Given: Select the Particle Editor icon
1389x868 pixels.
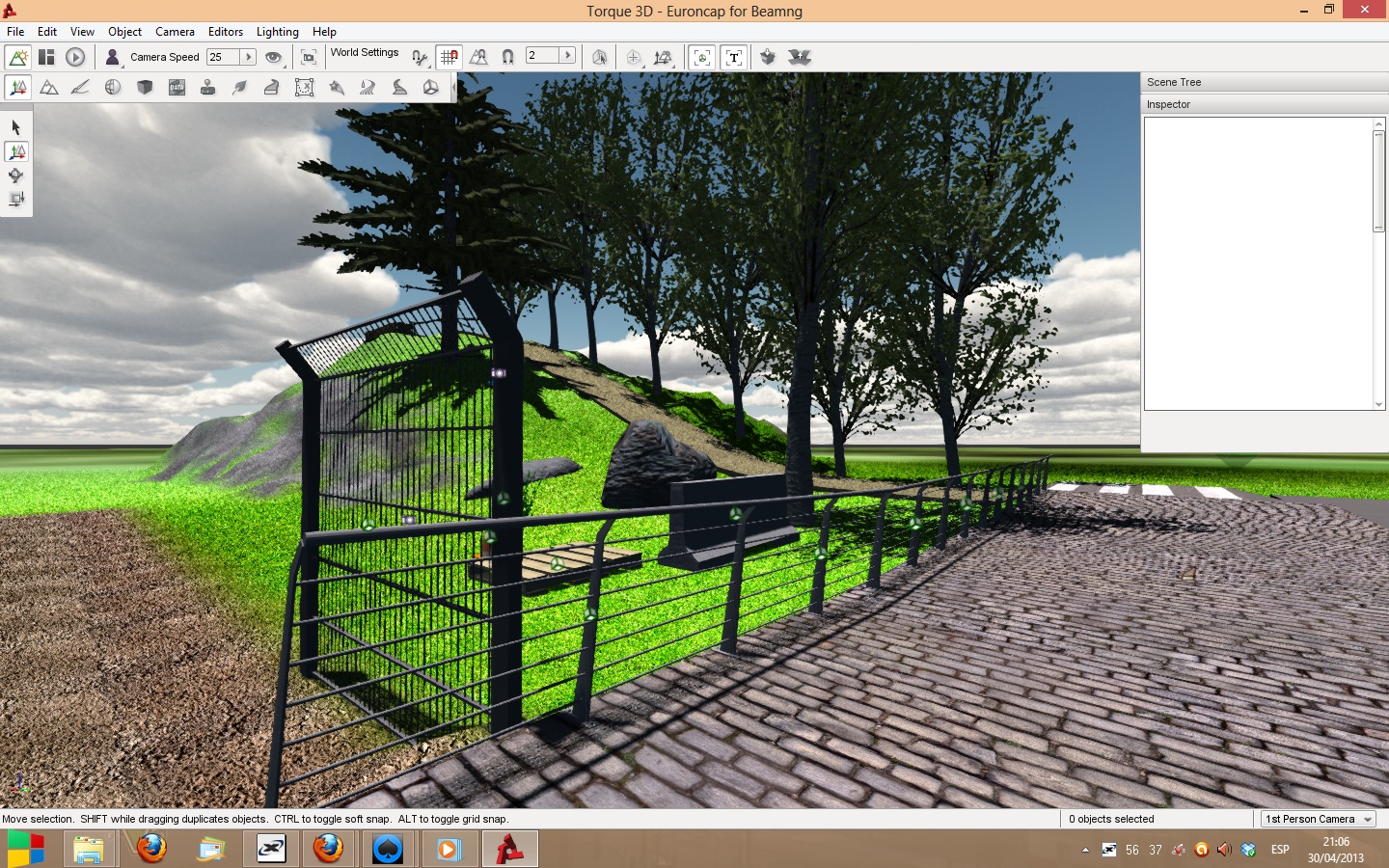Looking at the screenshot, I should point(336,88).
